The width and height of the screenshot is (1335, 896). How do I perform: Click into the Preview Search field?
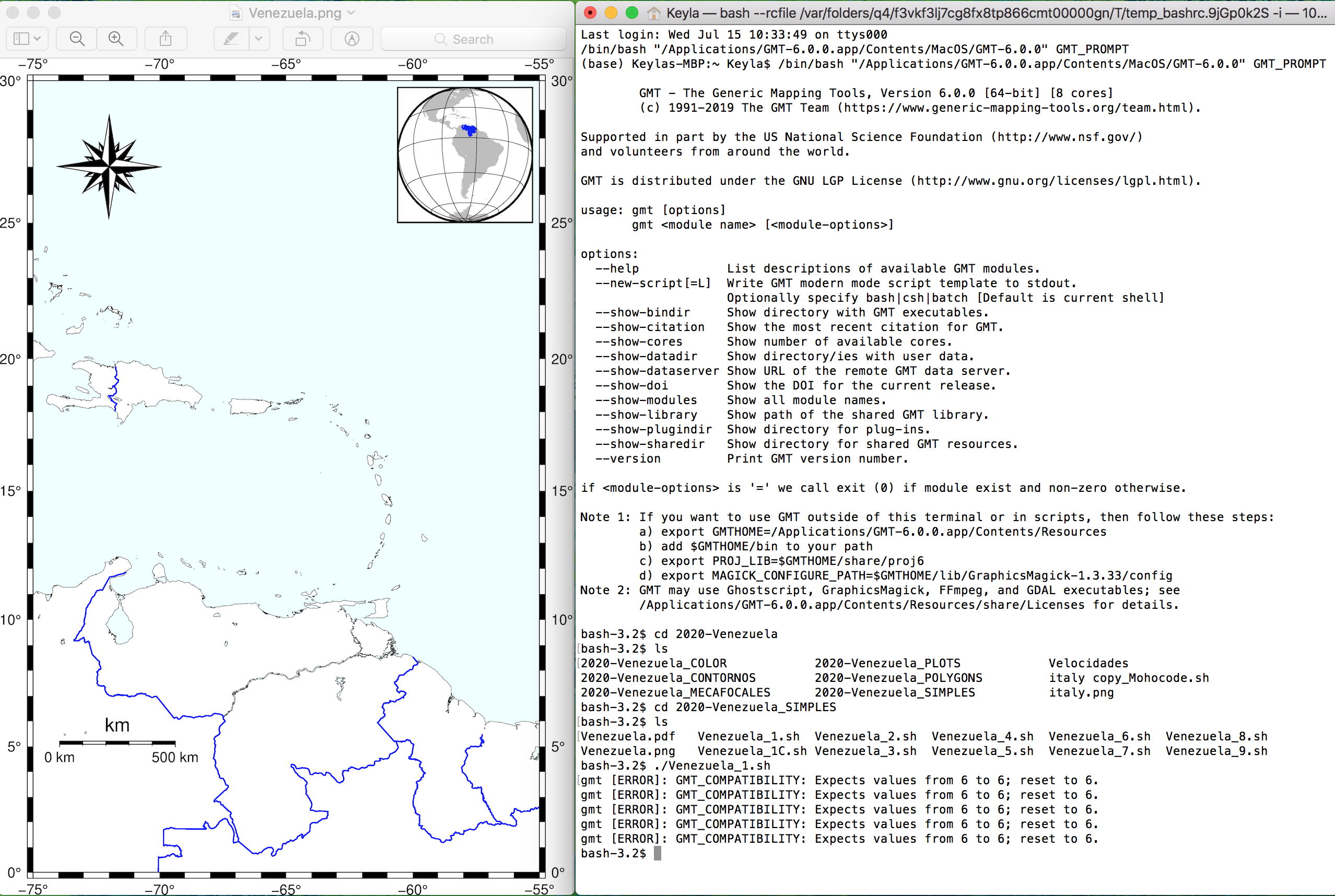pos(473,39)
